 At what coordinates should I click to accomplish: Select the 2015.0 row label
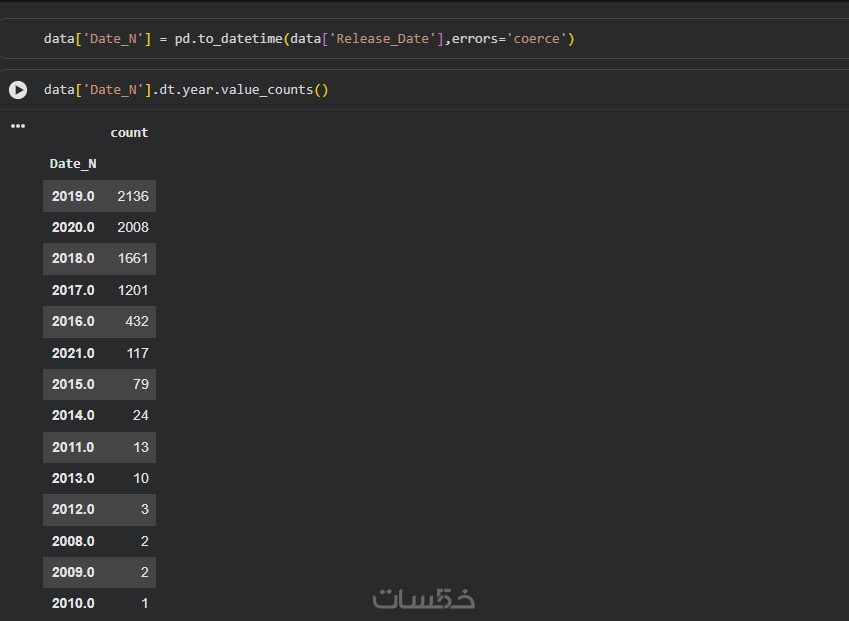click(x=73, y=384)
